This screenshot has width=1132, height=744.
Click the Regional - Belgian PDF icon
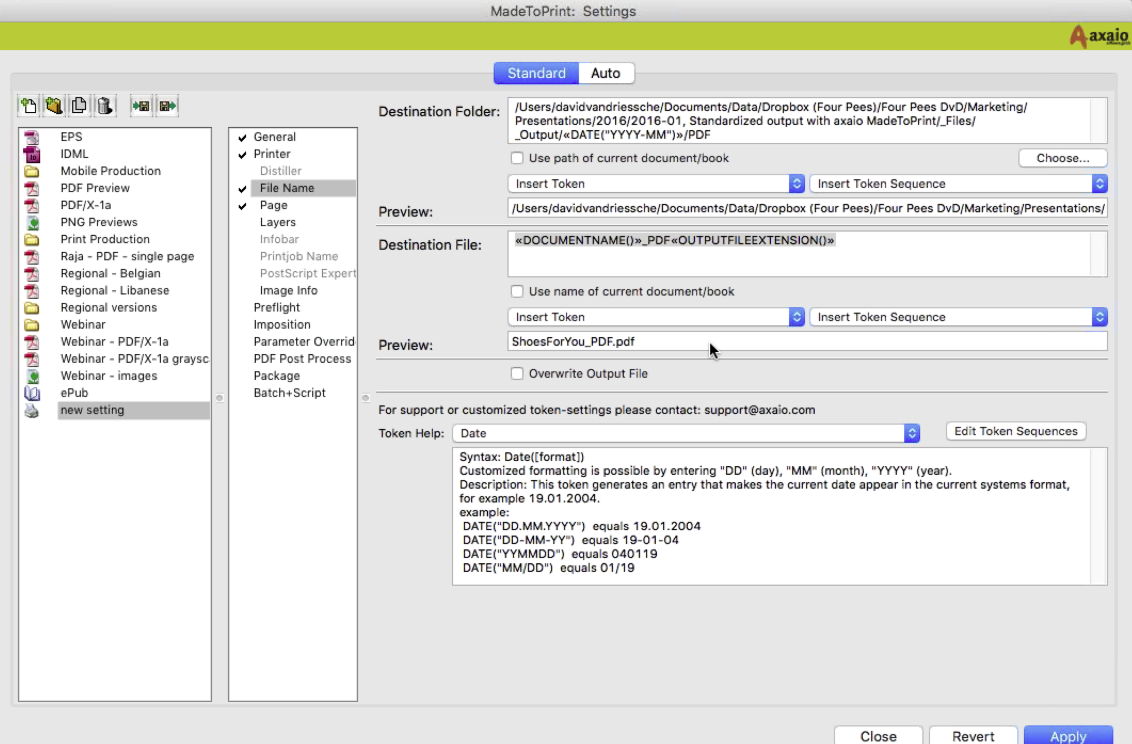pyautogui.click(x=32, y=273)
